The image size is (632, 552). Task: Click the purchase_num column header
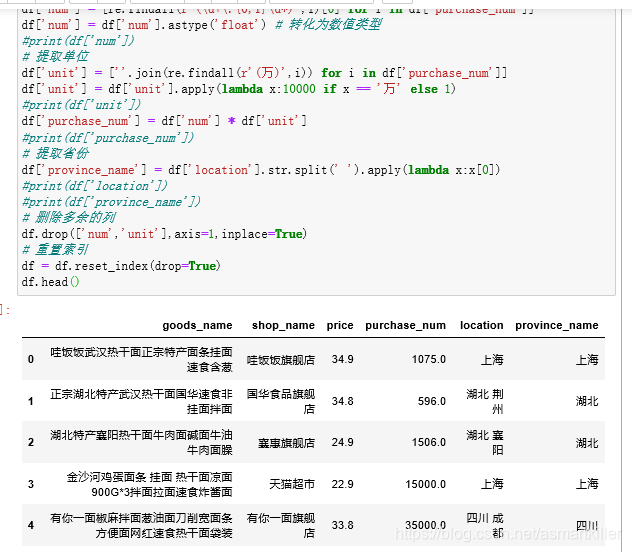click(405, 325)
